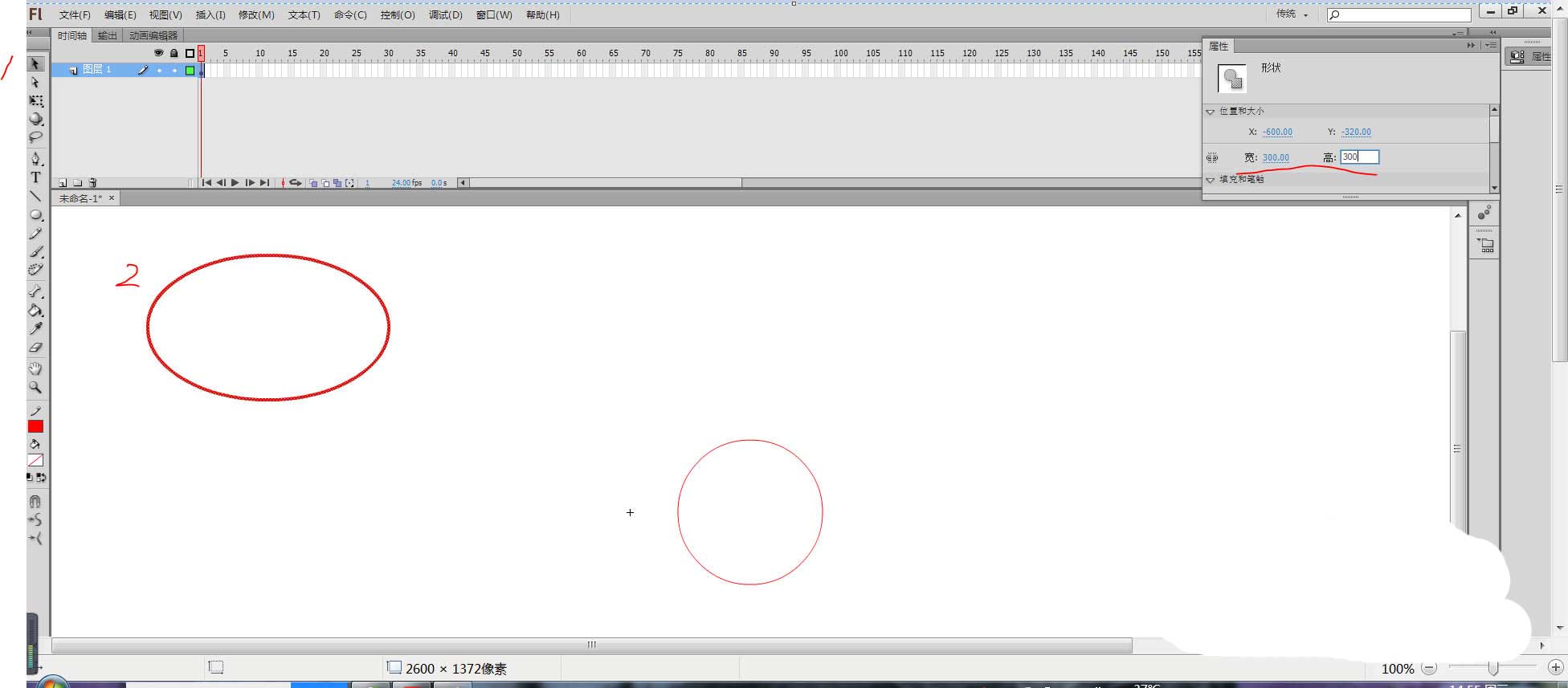Click the search field at top right
Image resolution: width=1568 pixels, height=688 pixels.
[1399, 14]
